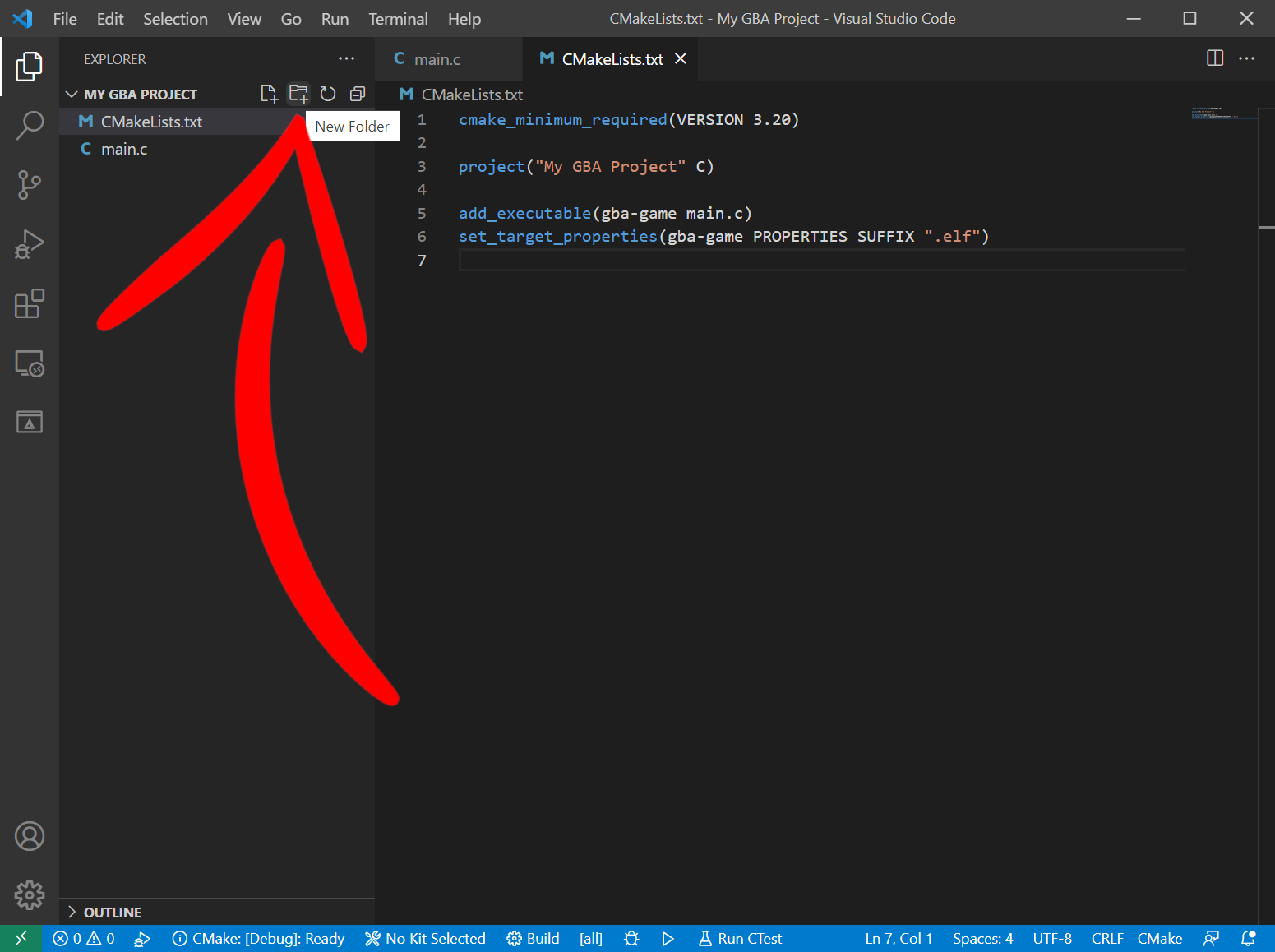The width and height of the screenshot is (1275, 952).
Task: Open the Terminal menu
Action: click(x=398, y=18)
